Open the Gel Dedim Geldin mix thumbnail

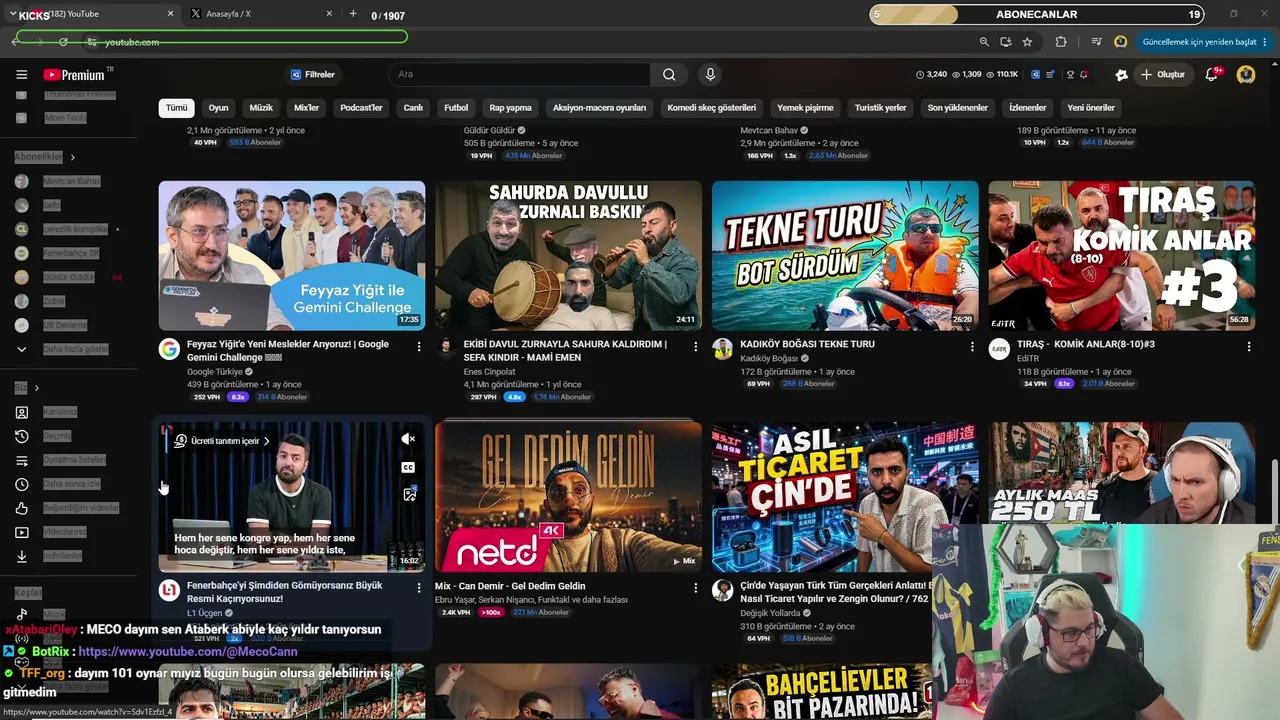(x=568, y=497)
